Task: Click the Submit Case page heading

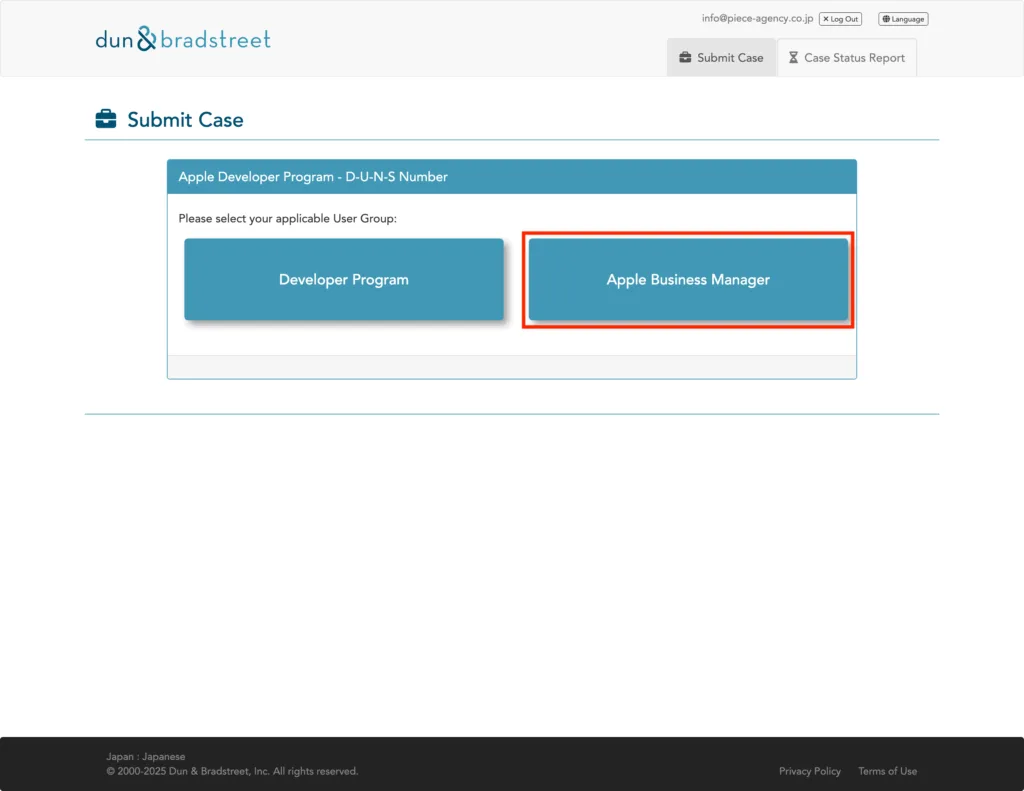Action: pyautogui.click(x=185, y=120)
